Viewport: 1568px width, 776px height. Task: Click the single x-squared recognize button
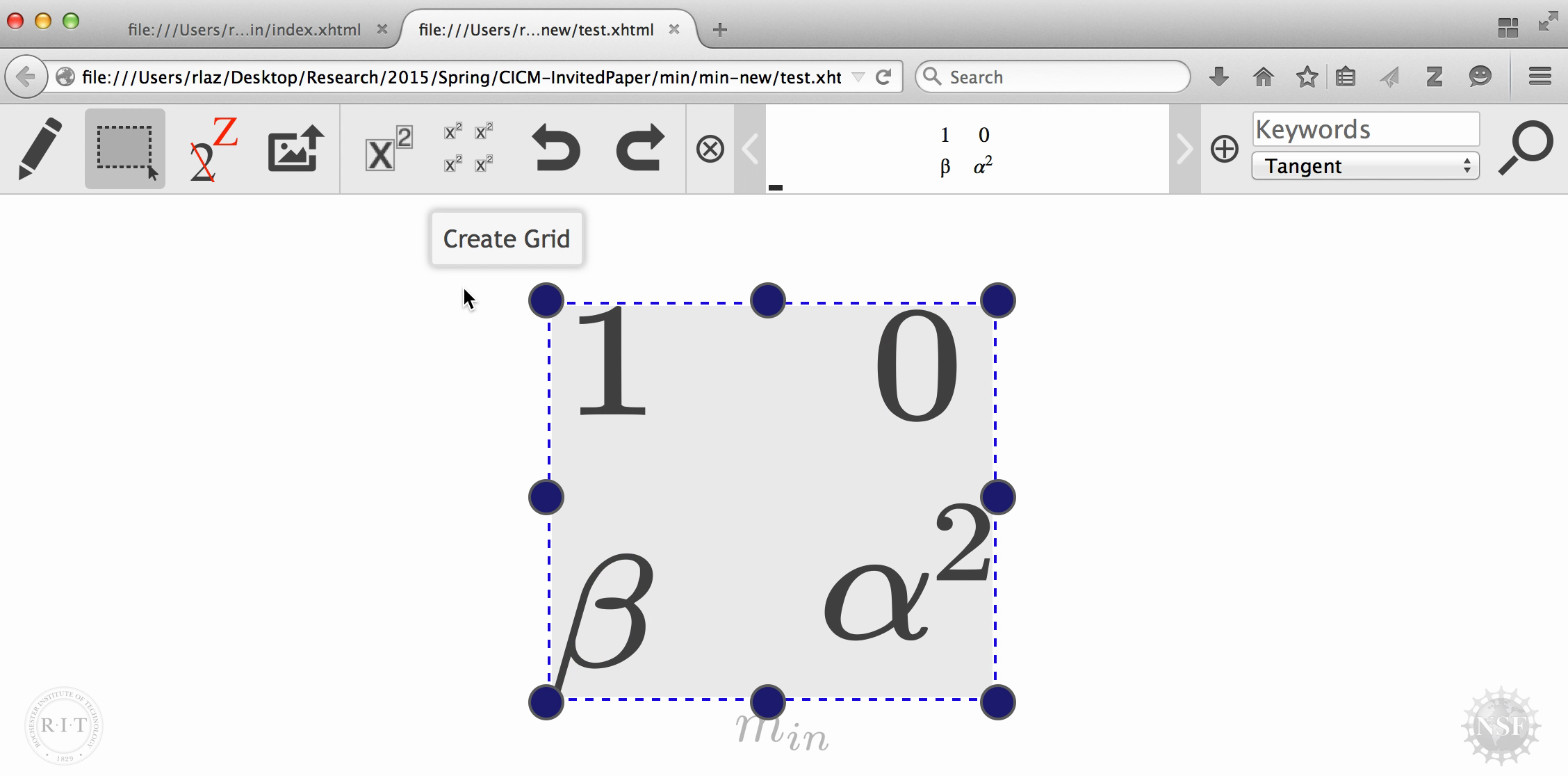tap(389, 149)
